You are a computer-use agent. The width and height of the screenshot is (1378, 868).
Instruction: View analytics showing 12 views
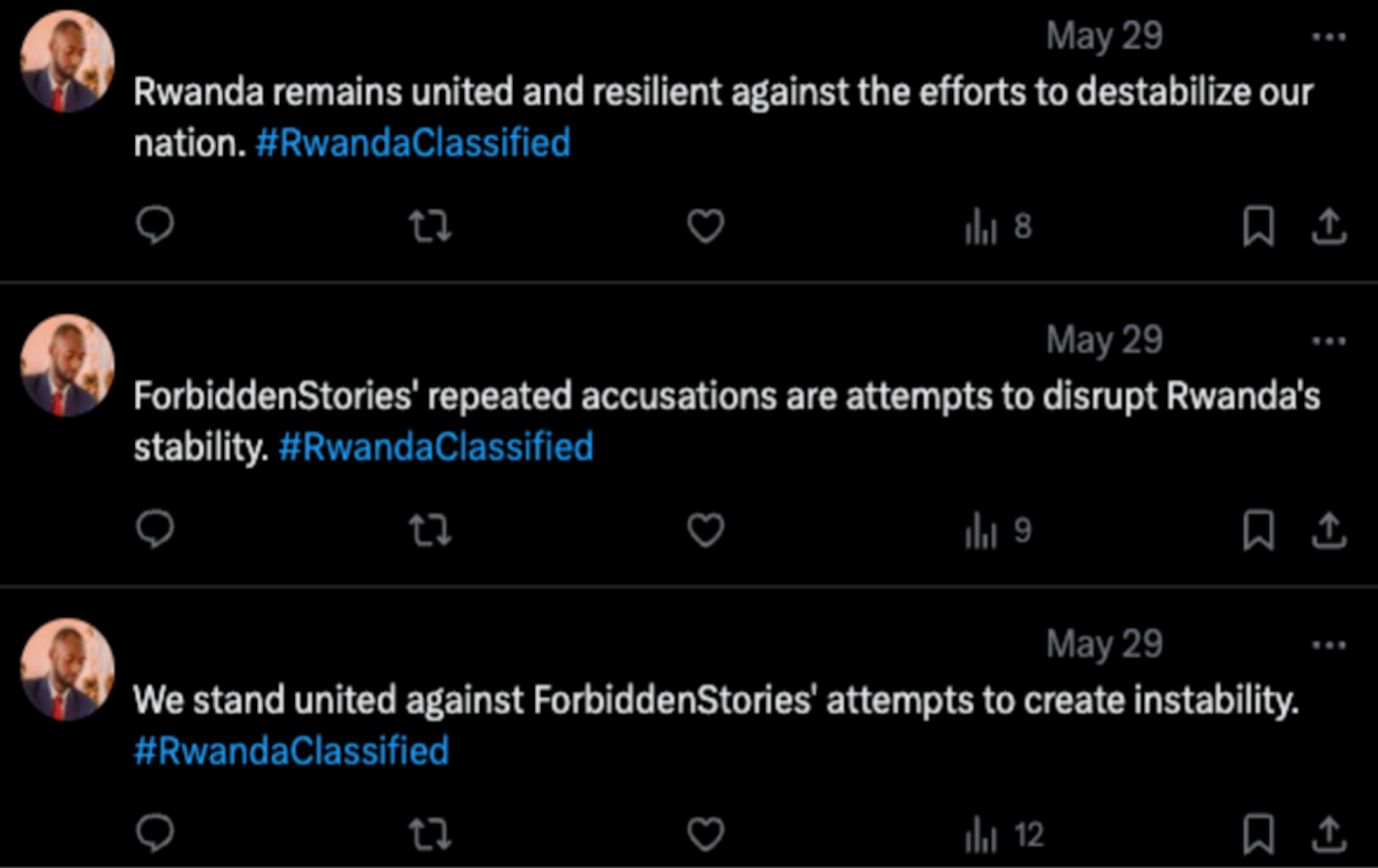(1003, 835)
